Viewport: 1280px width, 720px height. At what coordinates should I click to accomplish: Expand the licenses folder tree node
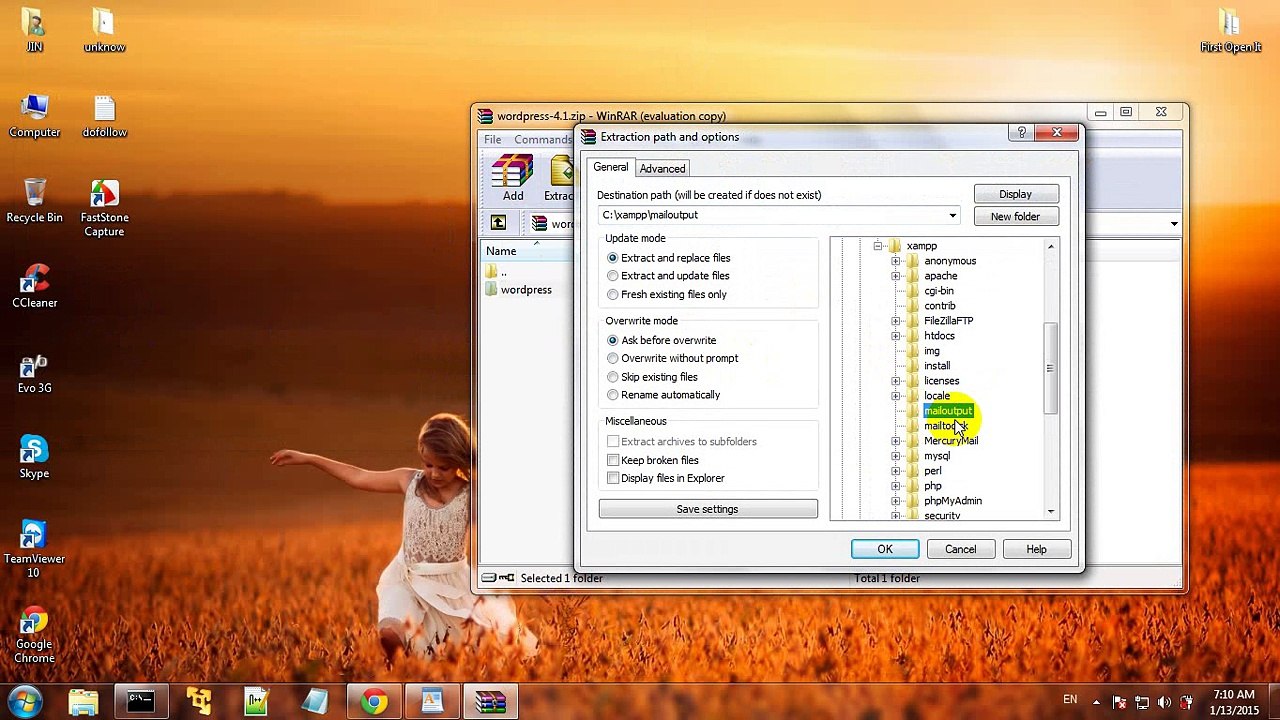[x=896, y=381]
